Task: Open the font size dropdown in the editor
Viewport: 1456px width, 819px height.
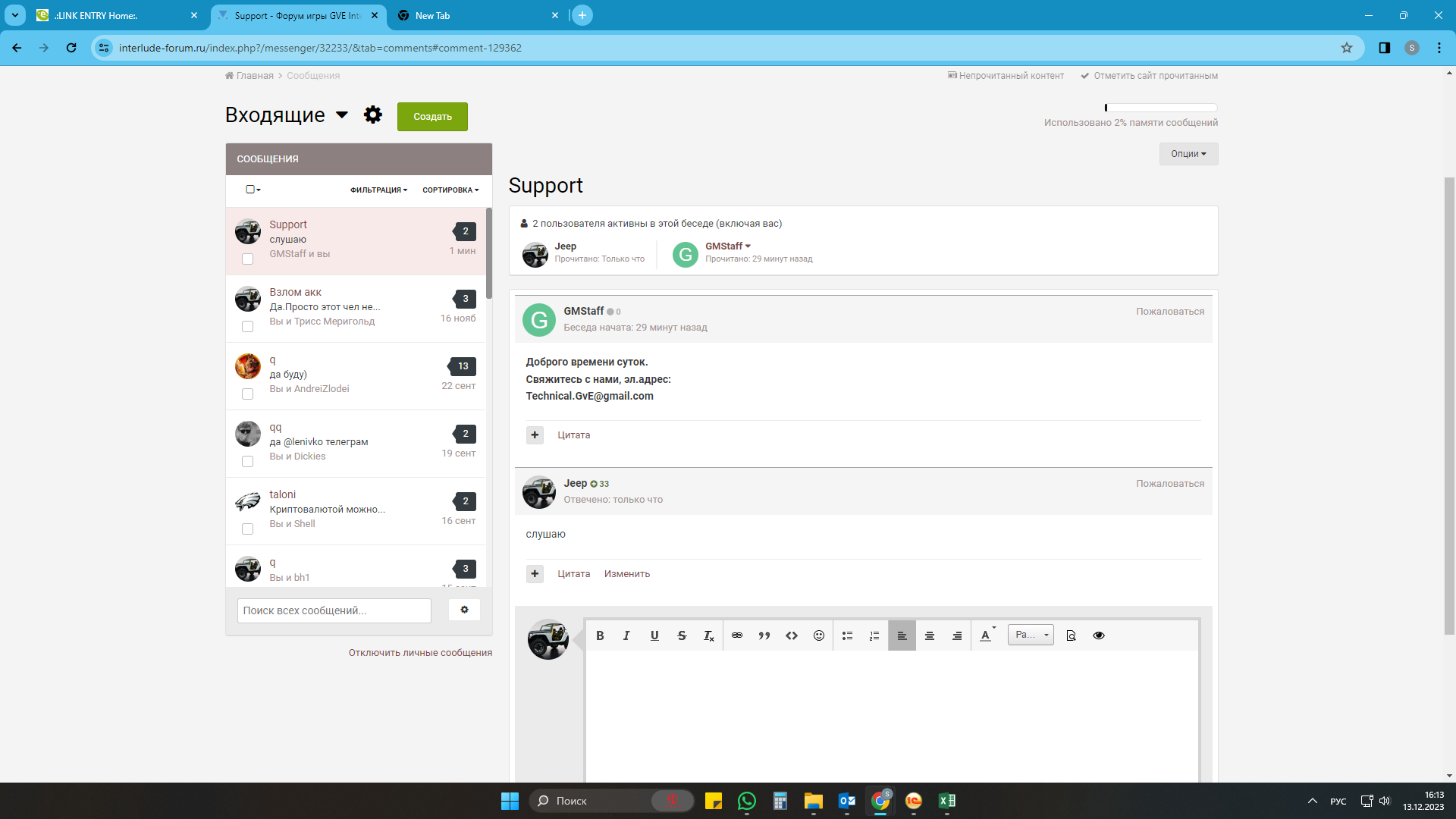Action: click(x=1031, y=635)
